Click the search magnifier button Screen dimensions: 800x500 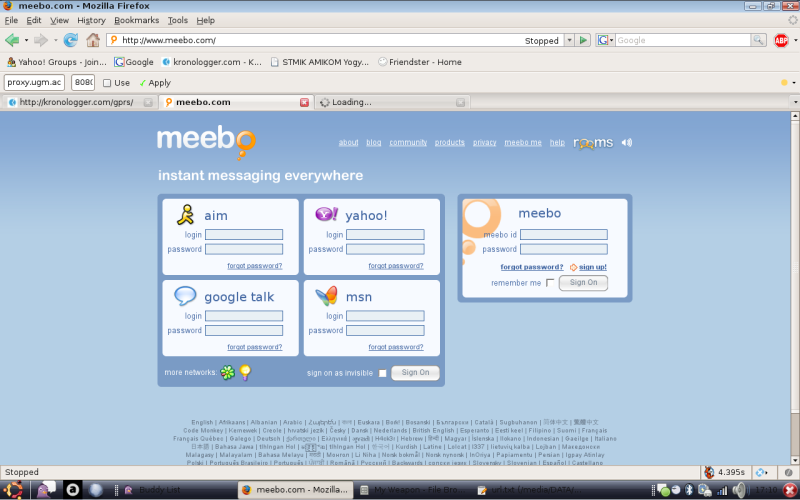point(758,40)
